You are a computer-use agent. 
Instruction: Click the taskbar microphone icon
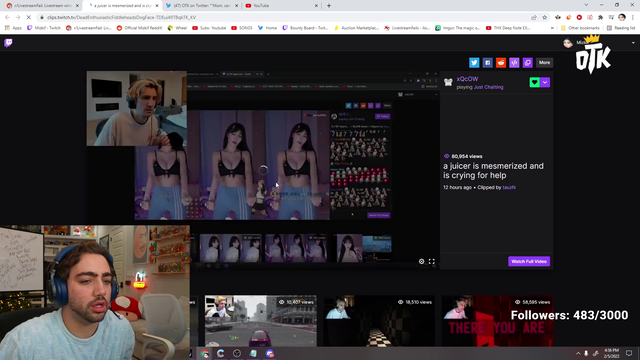586,353
